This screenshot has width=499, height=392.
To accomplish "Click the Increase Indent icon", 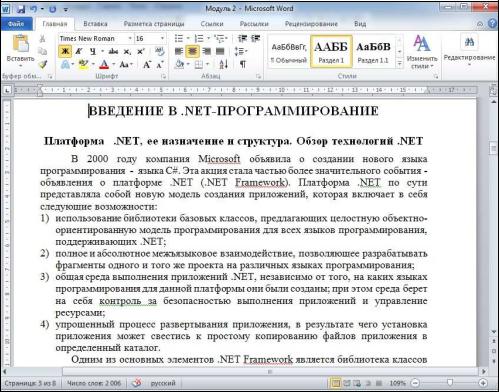I will (255, 38).
